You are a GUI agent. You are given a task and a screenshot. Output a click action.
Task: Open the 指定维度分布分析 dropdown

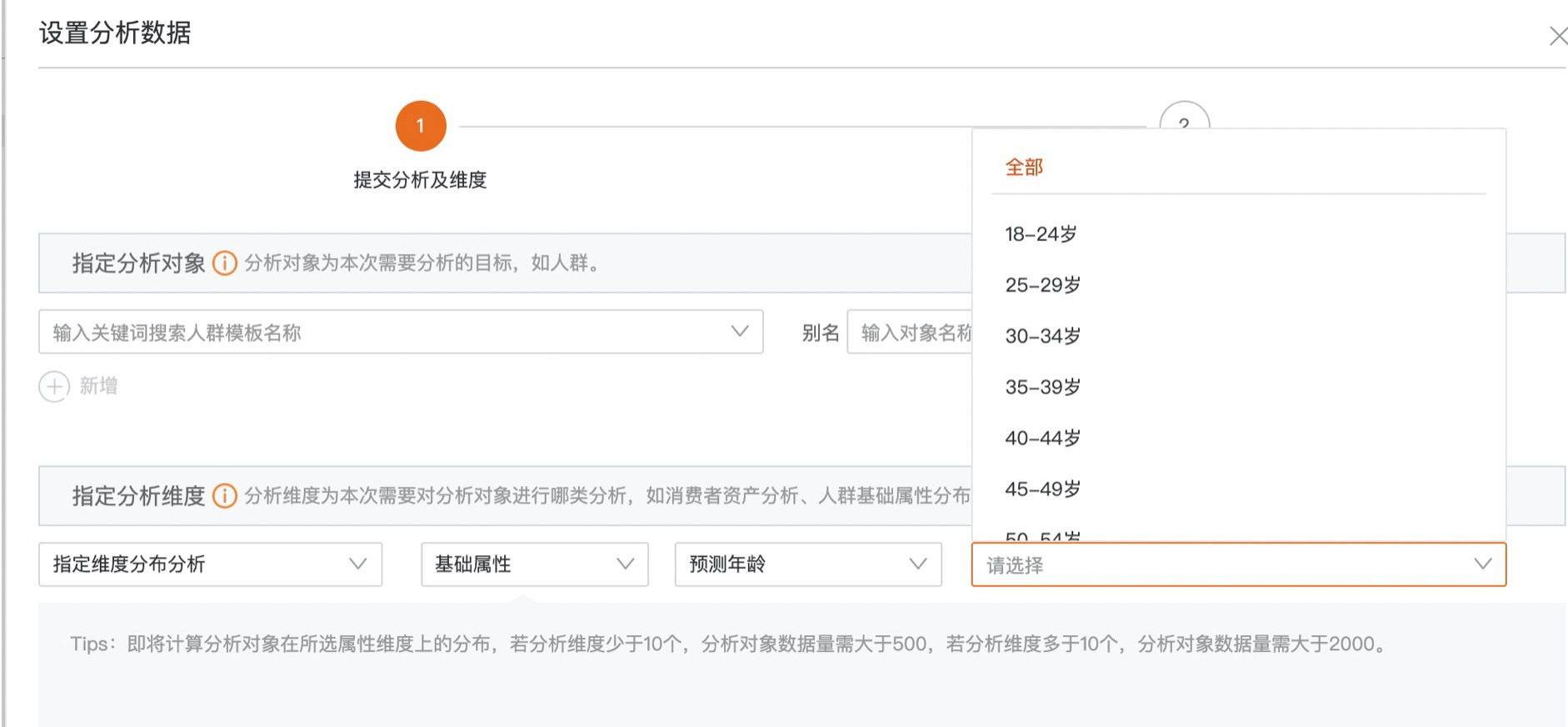tap(210, 564)
